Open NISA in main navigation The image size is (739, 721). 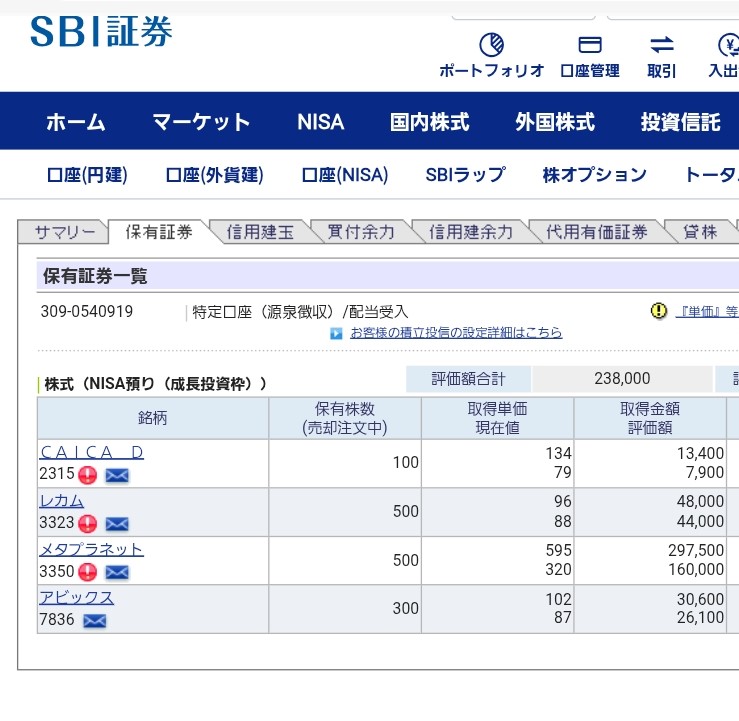pos(320,122)
